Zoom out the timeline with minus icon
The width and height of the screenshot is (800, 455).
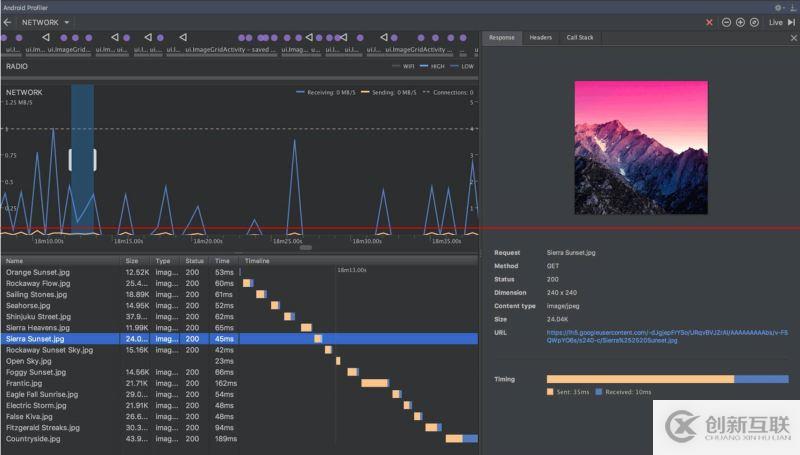(x=726, y=22)
